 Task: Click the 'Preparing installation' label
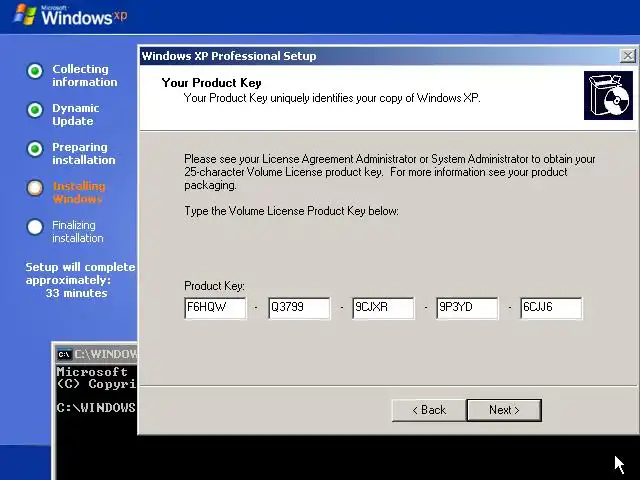[84, 153]
